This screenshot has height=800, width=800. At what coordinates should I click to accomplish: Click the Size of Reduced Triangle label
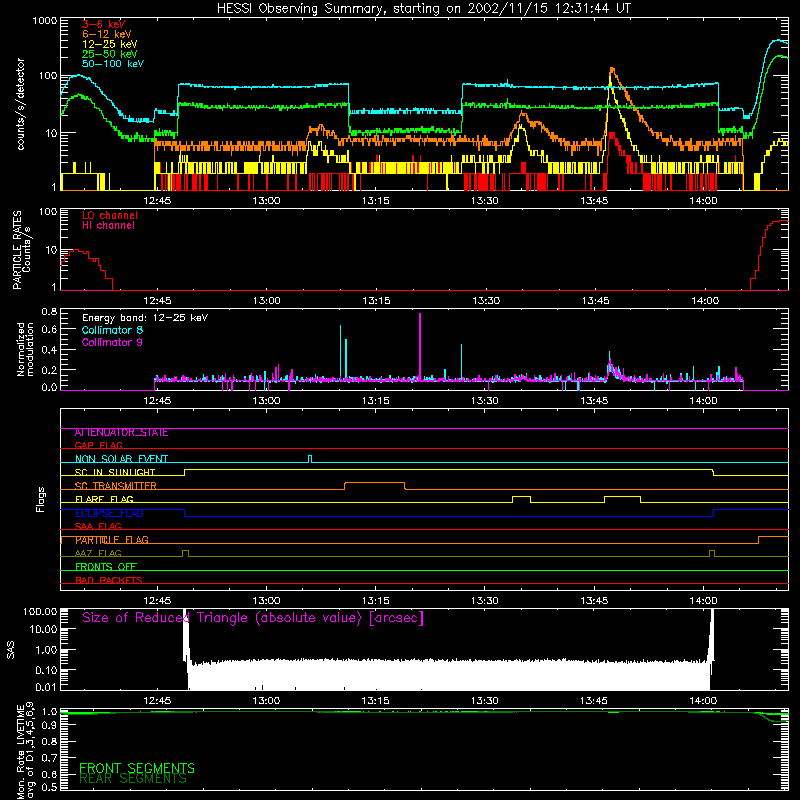click(253, 618)
